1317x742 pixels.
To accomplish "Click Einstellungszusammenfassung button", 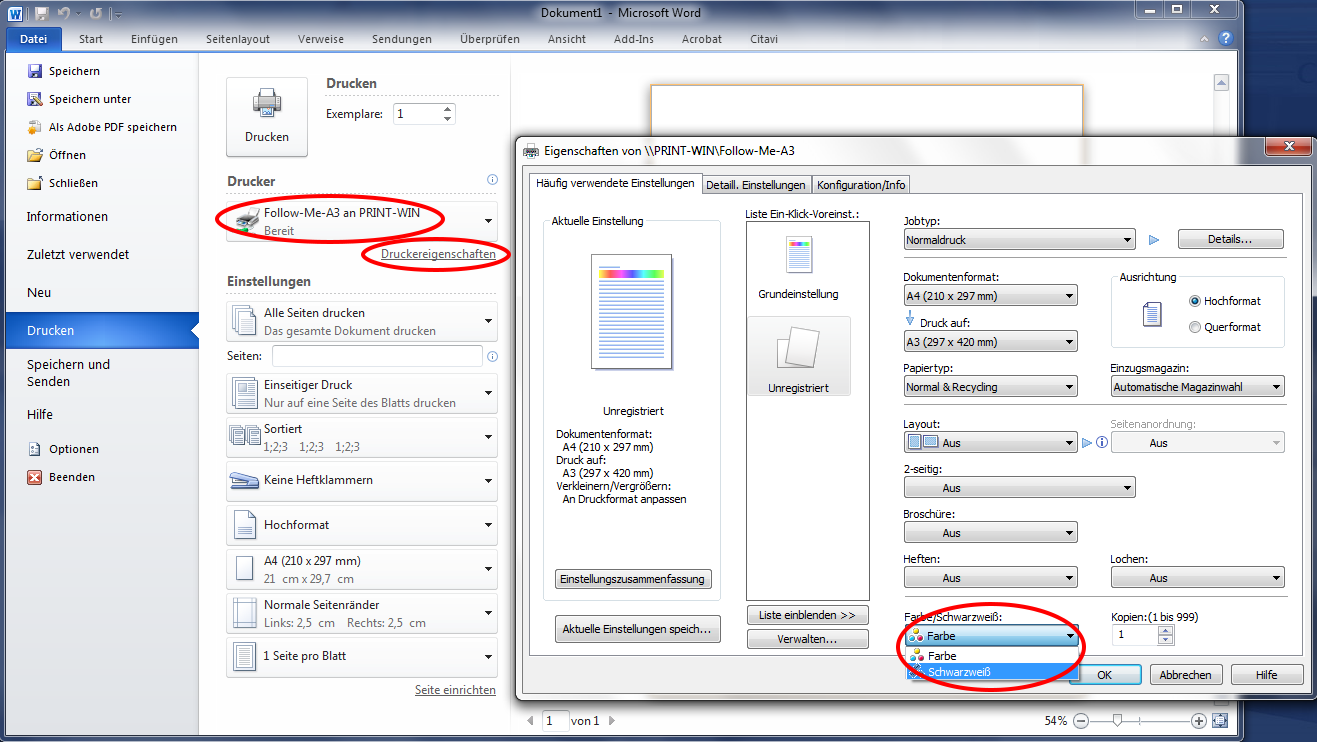I will point(633,579).
